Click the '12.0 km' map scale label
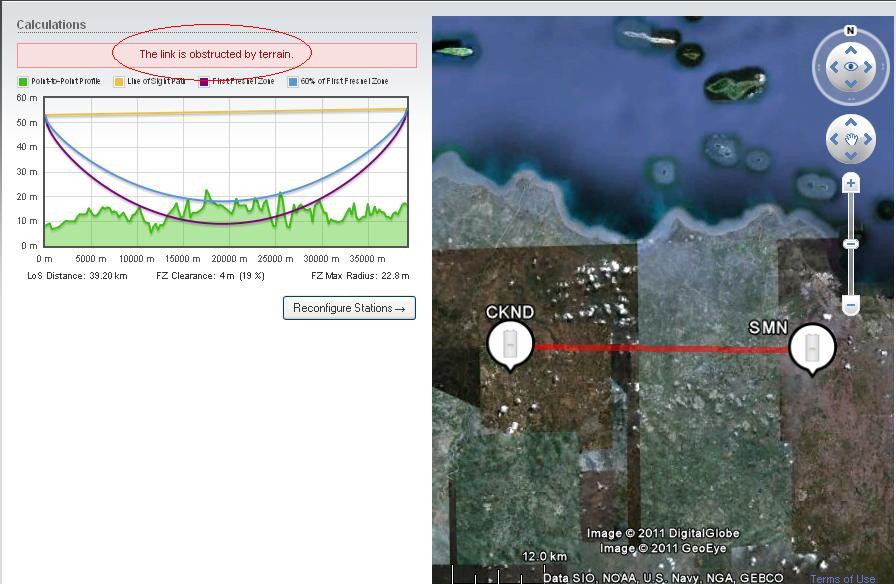The image size is (896, 584). coord(545,556)
